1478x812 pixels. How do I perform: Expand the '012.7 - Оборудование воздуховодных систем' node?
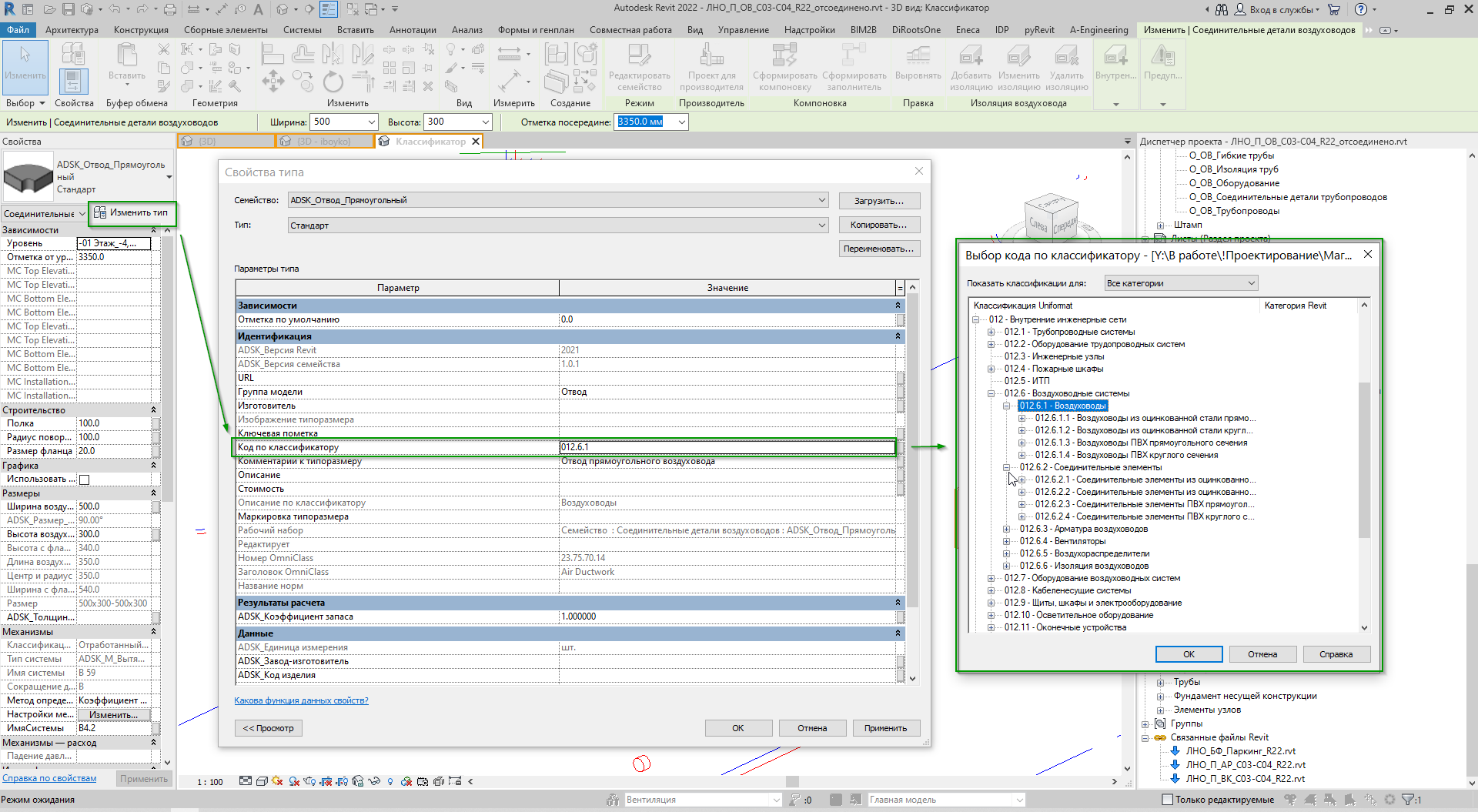click(x=991, y=578)
